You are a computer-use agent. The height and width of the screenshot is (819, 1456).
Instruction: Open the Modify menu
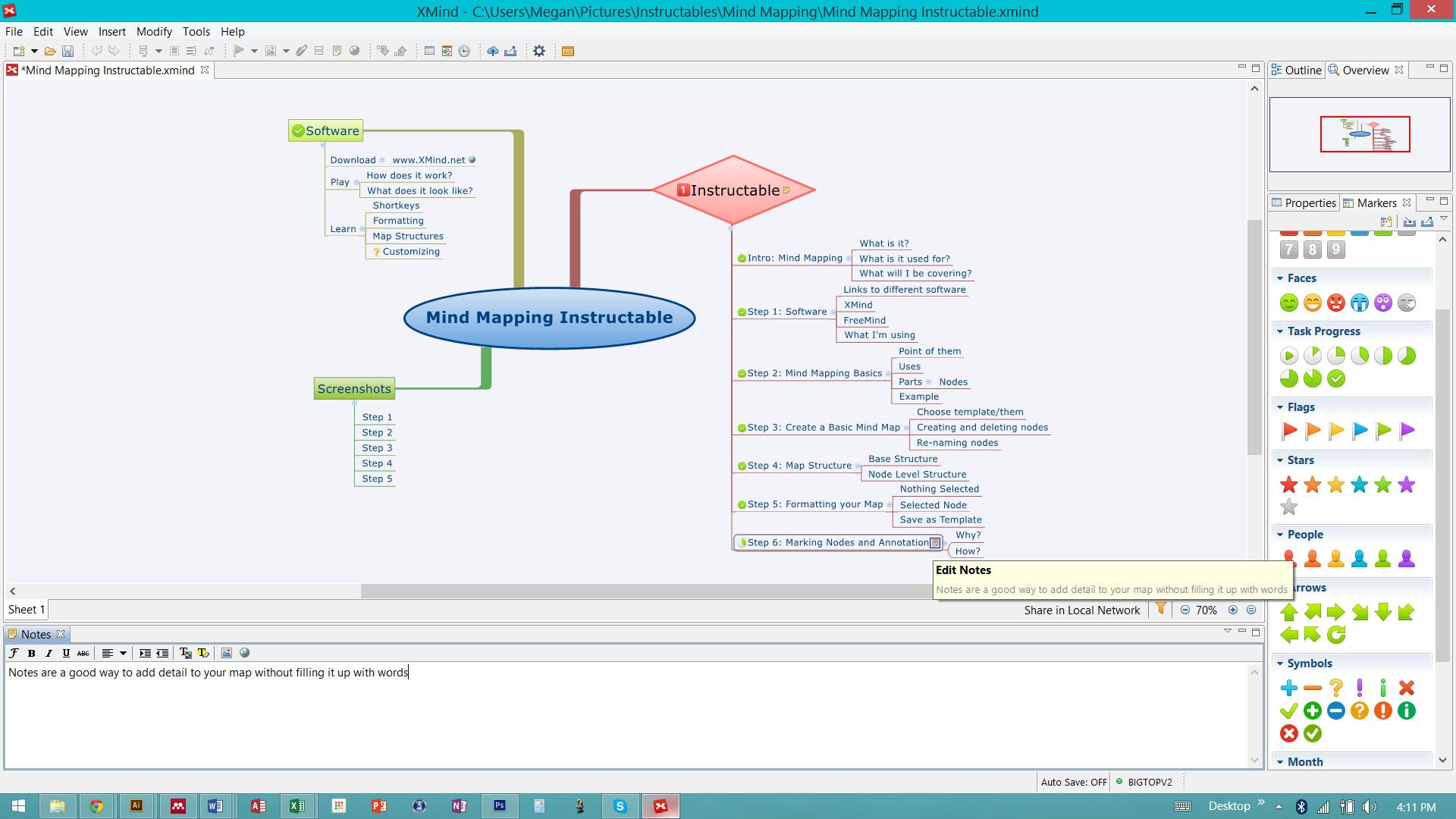(154, 31)
